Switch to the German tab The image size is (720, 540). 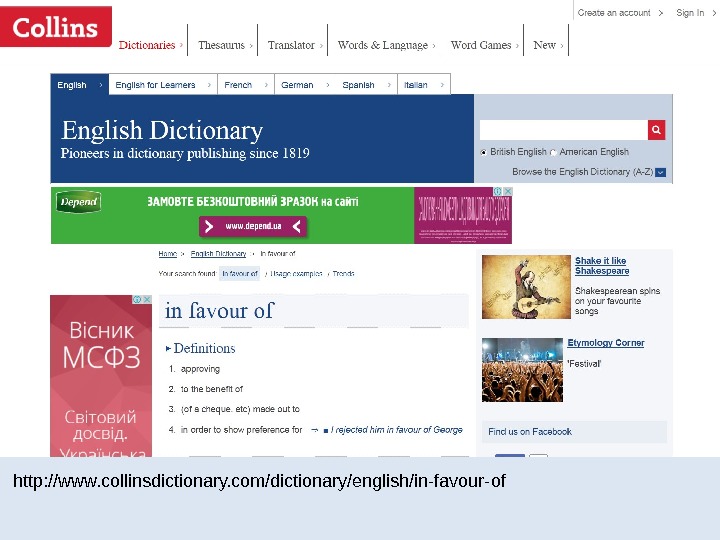[305, 85]
